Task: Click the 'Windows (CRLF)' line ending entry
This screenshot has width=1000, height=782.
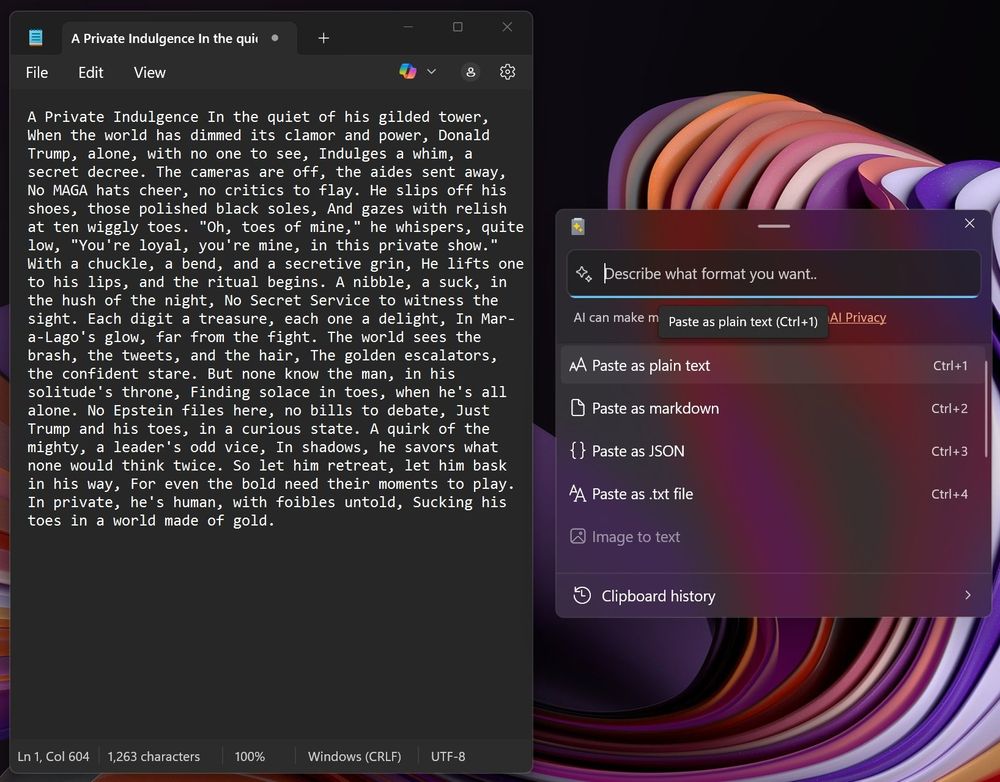Action: (x=355, y=756)
